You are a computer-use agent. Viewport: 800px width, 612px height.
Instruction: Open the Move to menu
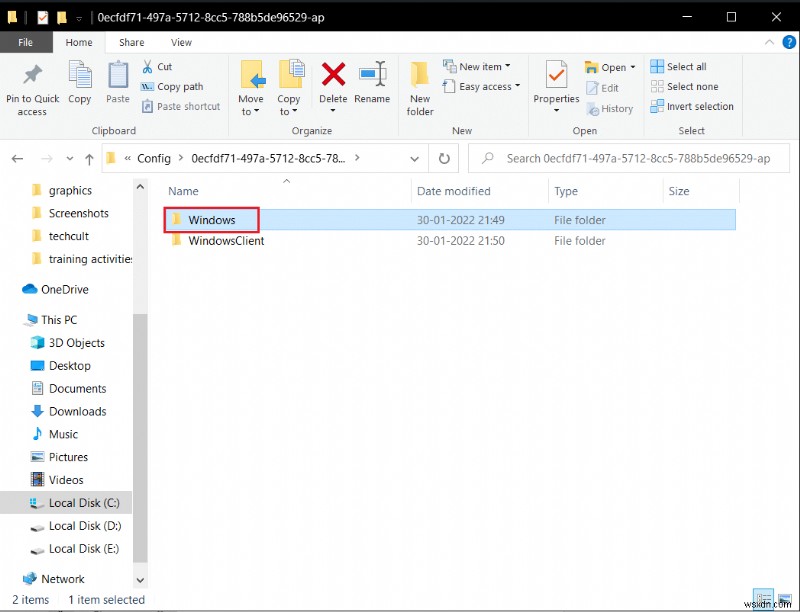pyautogui.click(x=251, y=88)
